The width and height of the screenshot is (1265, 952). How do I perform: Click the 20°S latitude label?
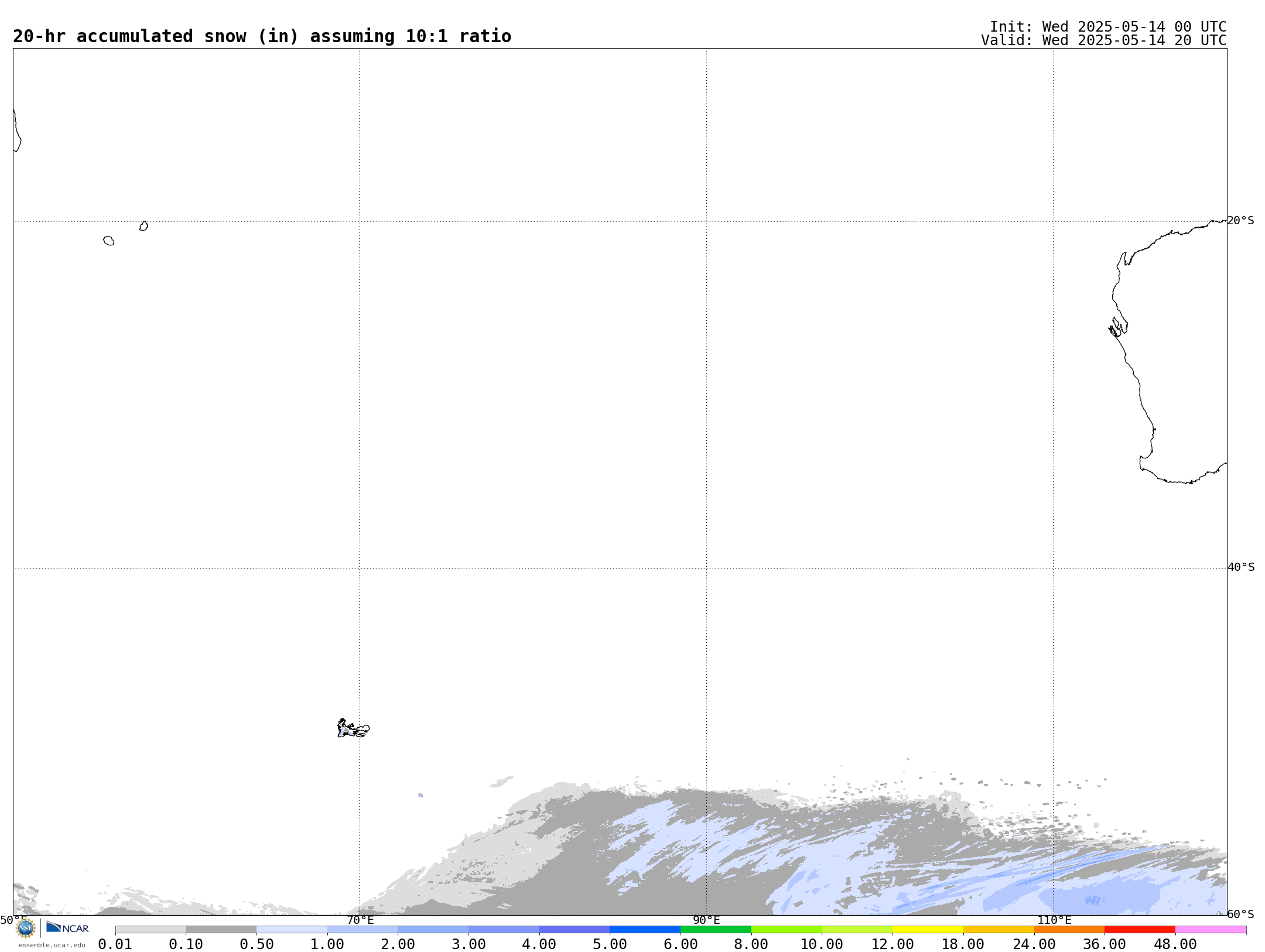pos(1241,221)
